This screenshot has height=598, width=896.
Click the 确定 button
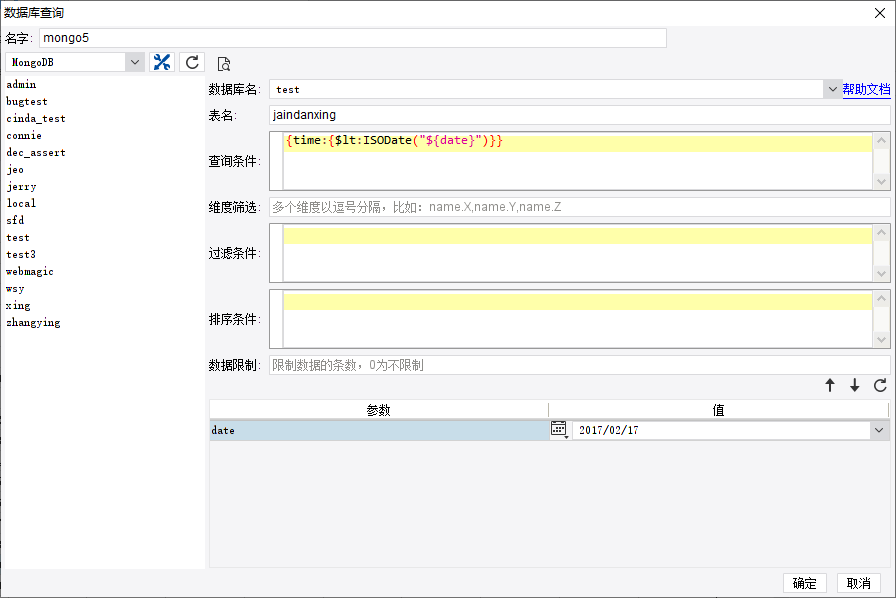pos(804,584)
